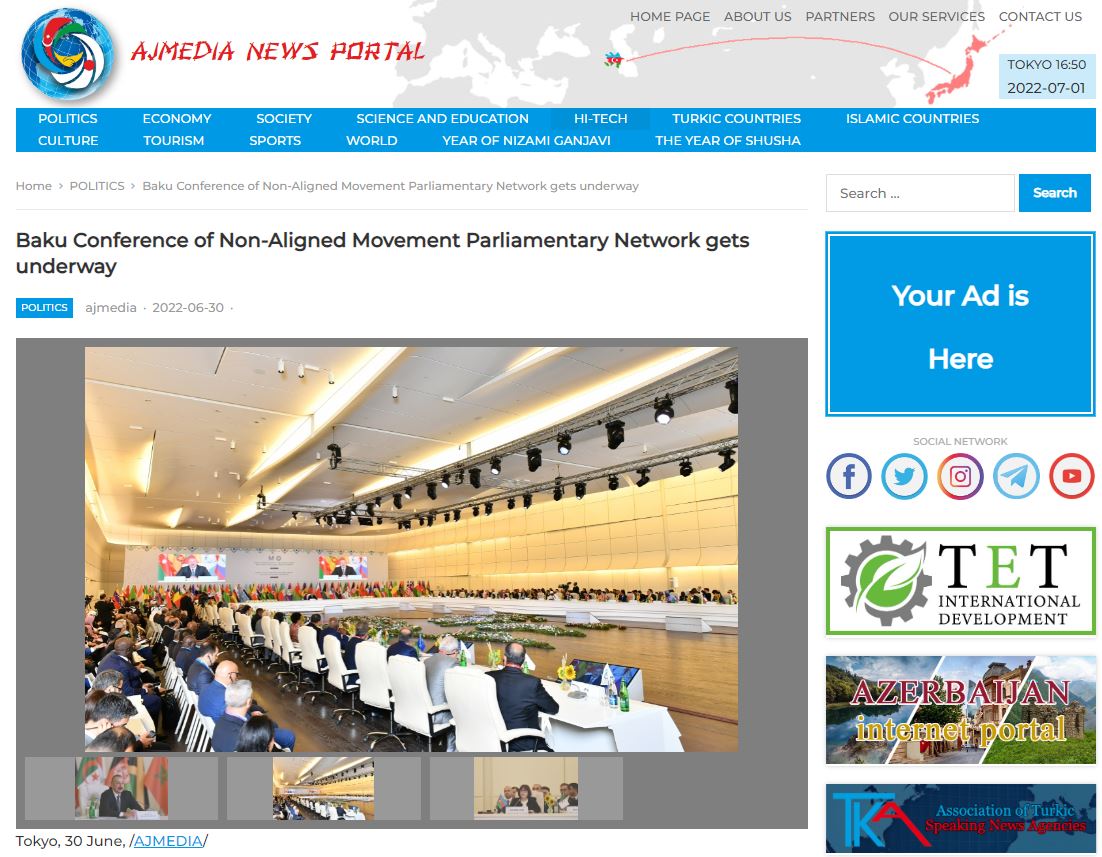This screenshot has height=857, width=1102.
Task: Open the Instagram social icon
Action: 960,476
